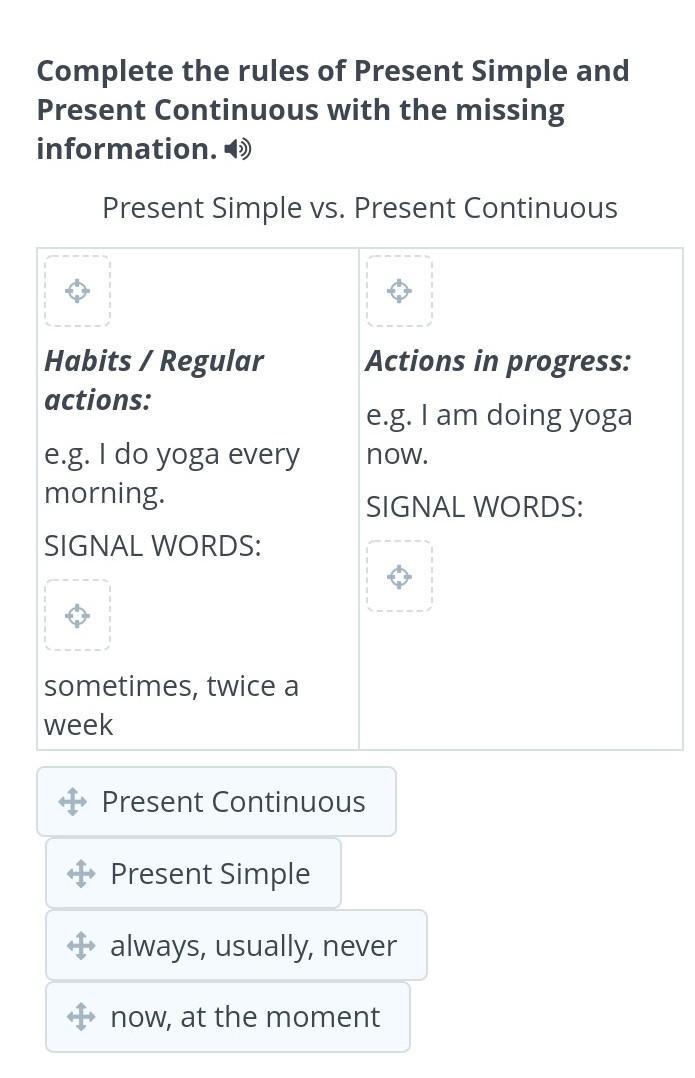Screen dimensions: 695x1078
Task: Choose the 'always, usually, never' answer label
Action: 253,946
